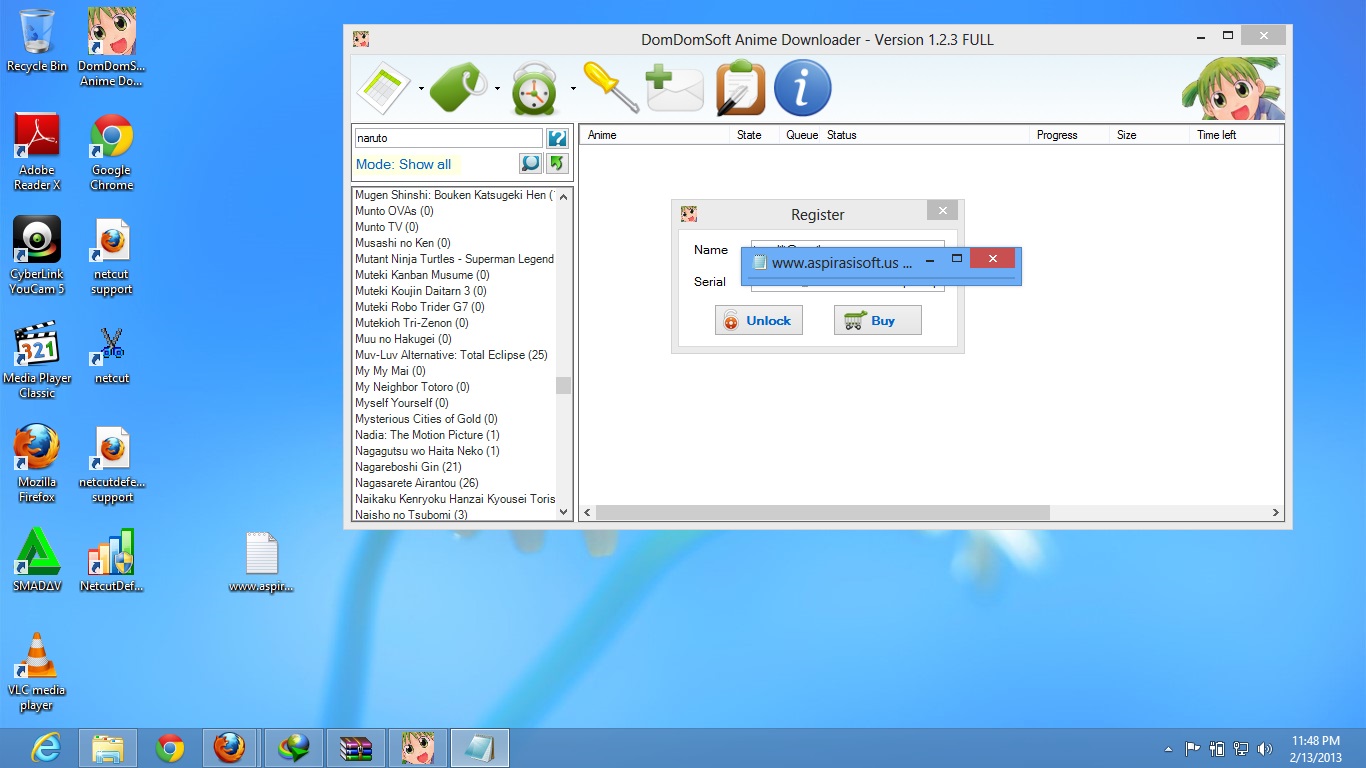The height and width of the screenshot is (768, 1366).
Task: Select Musashi no Ken (0)
Action: click(x=403, y=243)
